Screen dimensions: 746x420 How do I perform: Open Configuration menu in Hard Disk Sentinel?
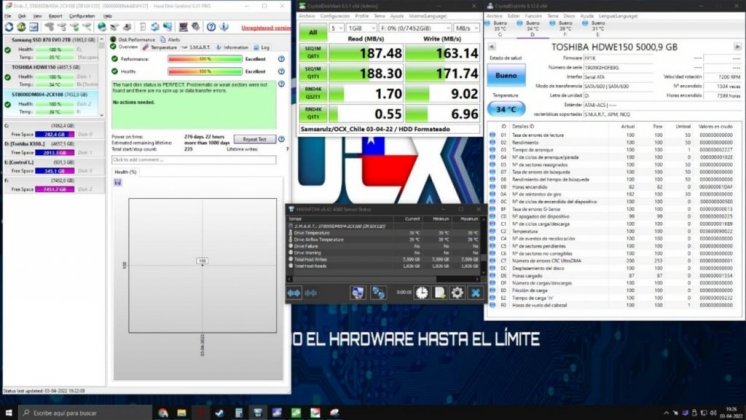point(82,16)
